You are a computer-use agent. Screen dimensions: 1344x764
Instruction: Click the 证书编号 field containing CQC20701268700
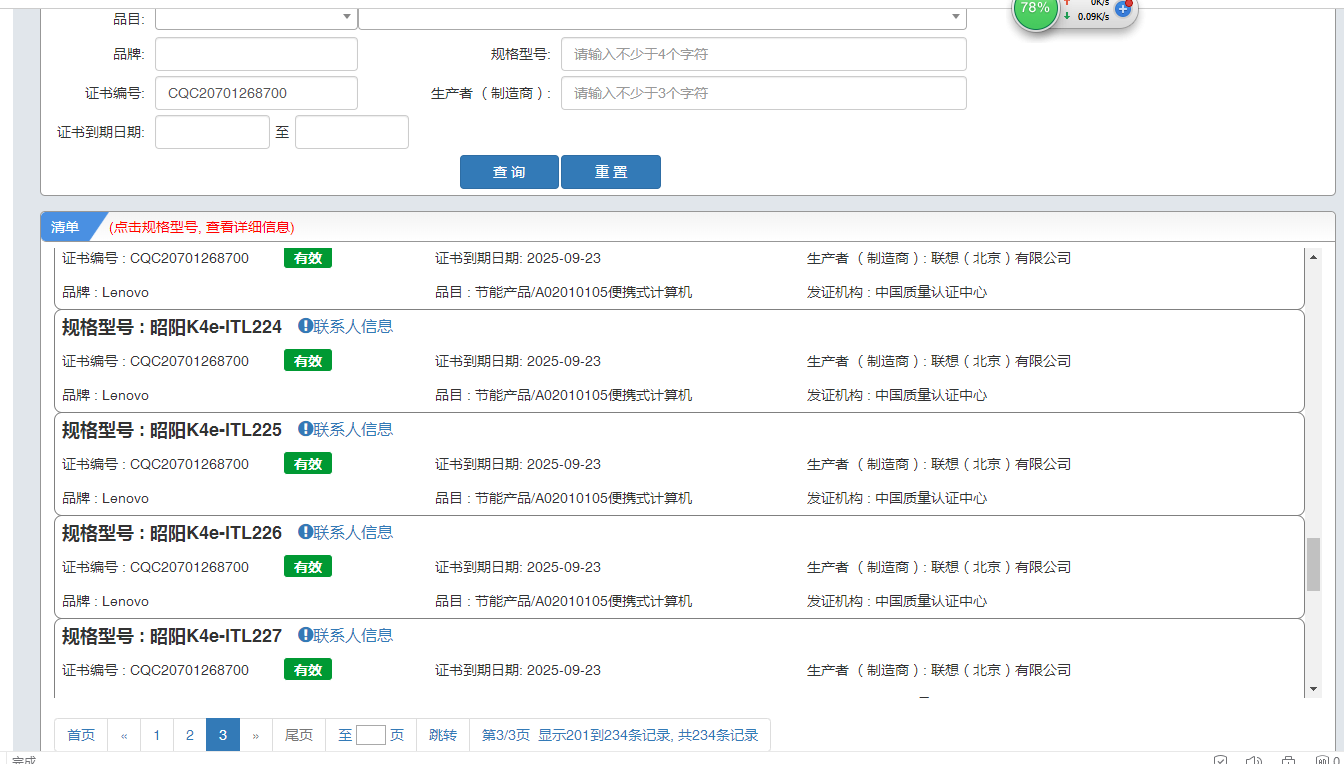coord(256,93)
